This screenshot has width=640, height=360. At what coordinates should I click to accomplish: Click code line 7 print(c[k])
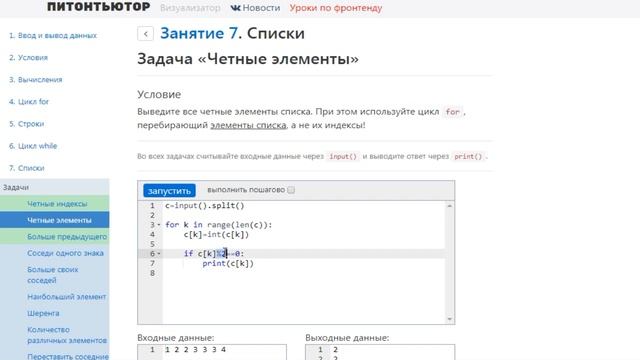(x=228, y=263)
